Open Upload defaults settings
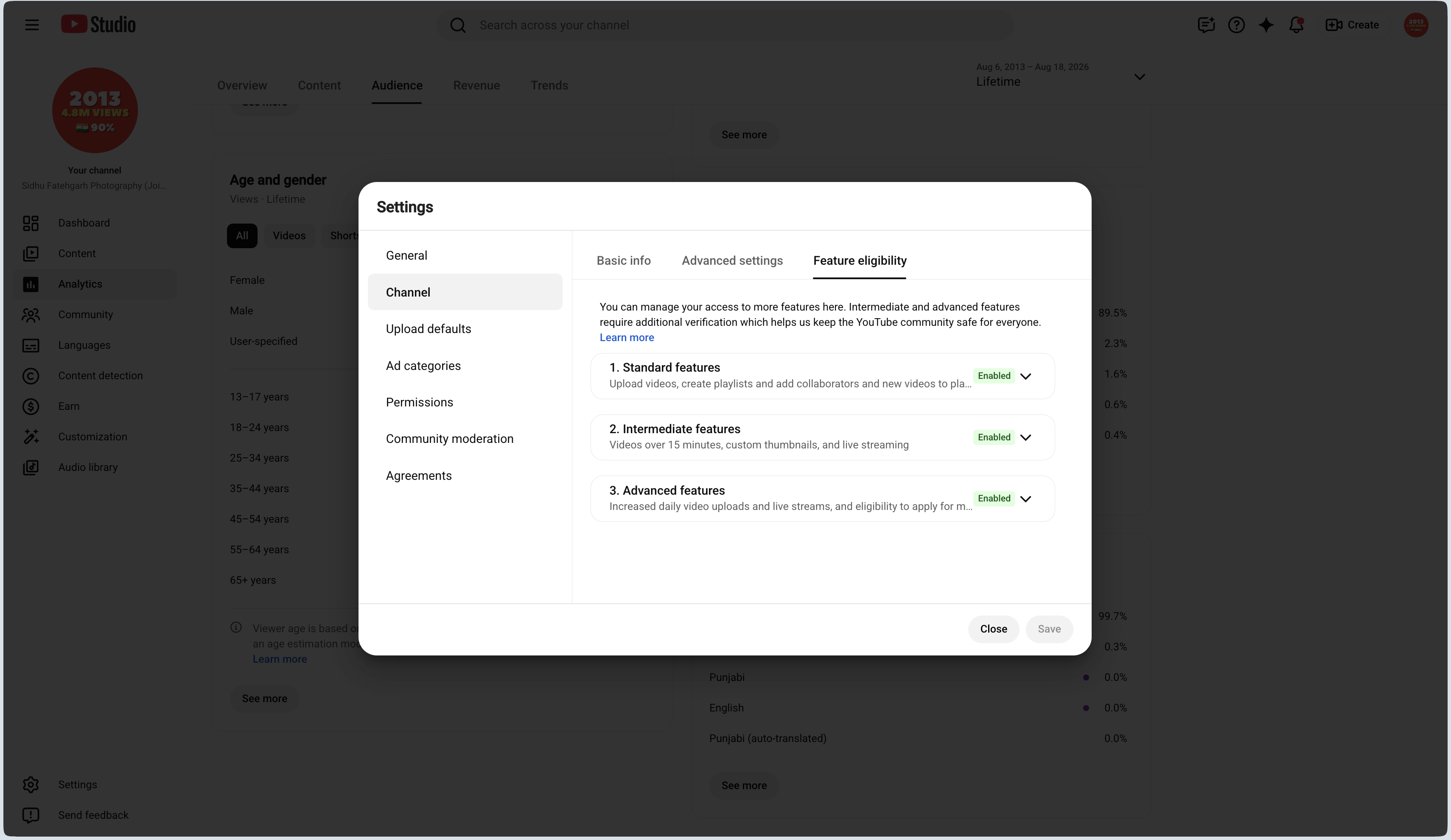Screen dimensions: 1451x840 (465, 329)
